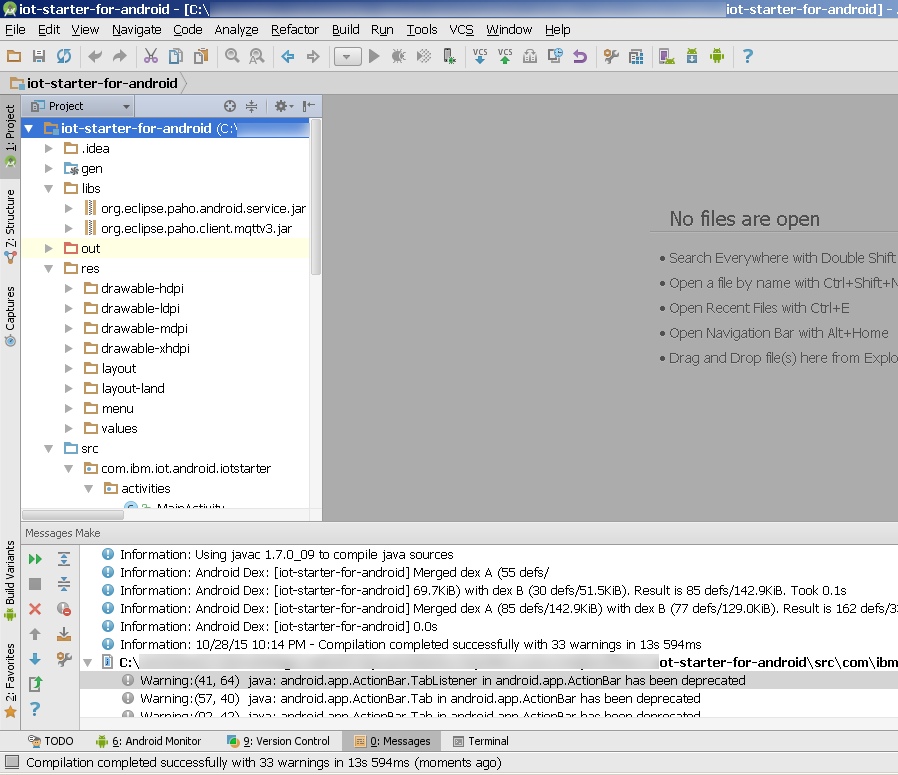The width and height of the screenshot is (898, 775).
Task: Open the VCS menu
Action: point(461,30)
